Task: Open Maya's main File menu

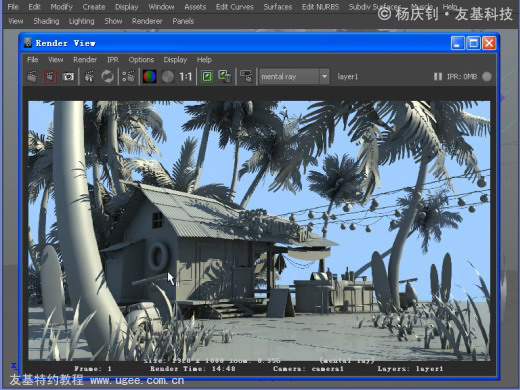Action: click(x=13, y=7)
